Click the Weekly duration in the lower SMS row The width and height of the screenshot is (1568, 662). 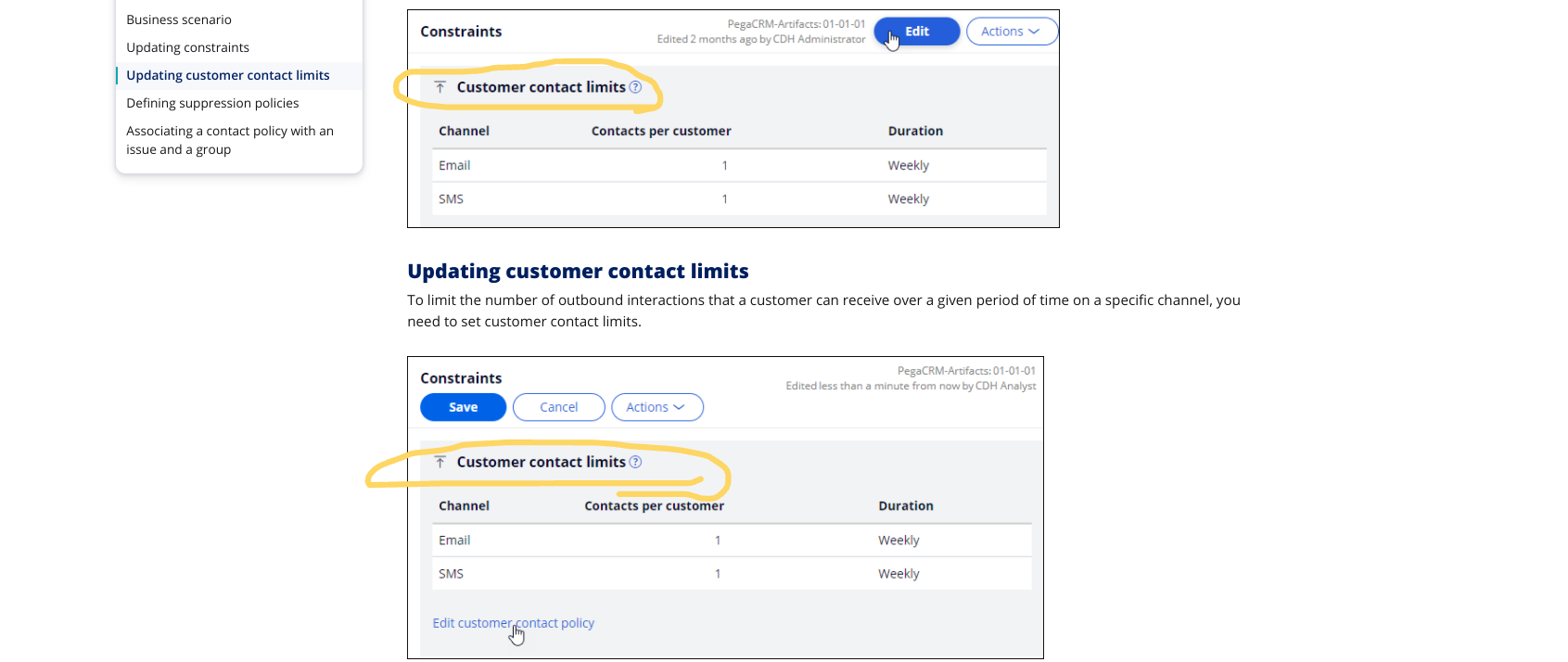(x=899, y=574)
